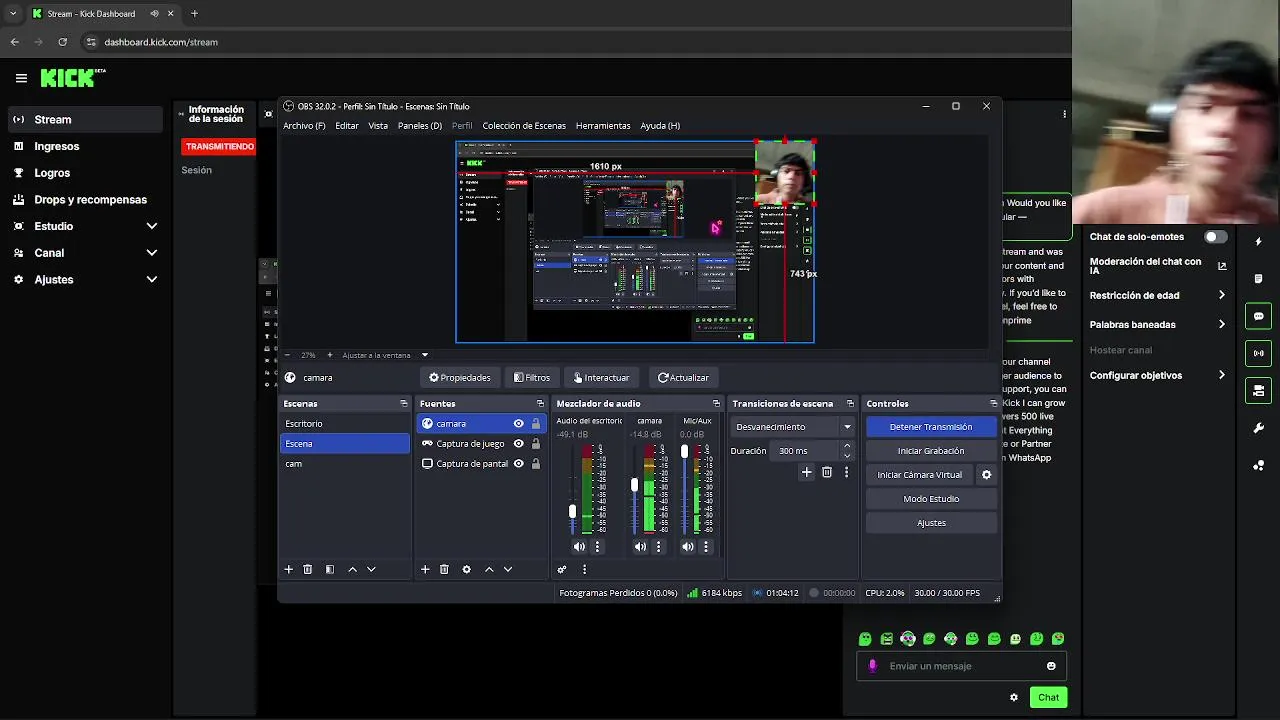Screen dimensions: 1280x720
Task: Mute Mic/Aux audio channel
Action: click(687, 547)
